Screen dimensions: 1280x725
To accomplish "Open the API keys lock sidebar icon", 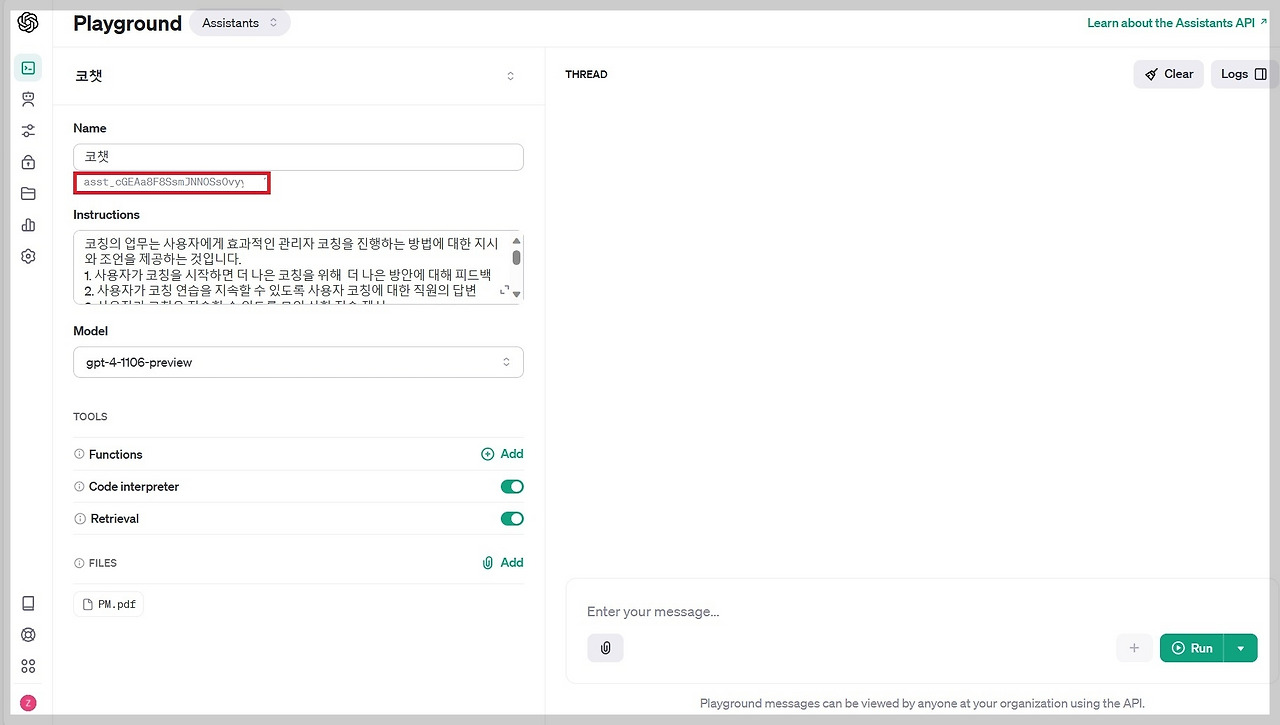I will [28, 162].
